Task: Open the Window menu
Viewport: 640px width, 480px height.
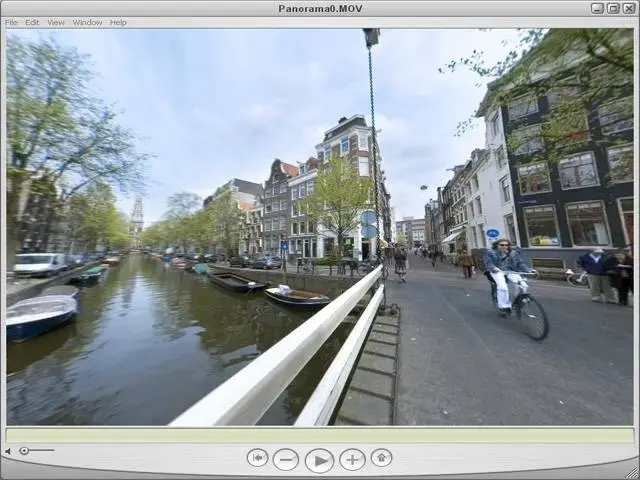Action: [87, 22]
